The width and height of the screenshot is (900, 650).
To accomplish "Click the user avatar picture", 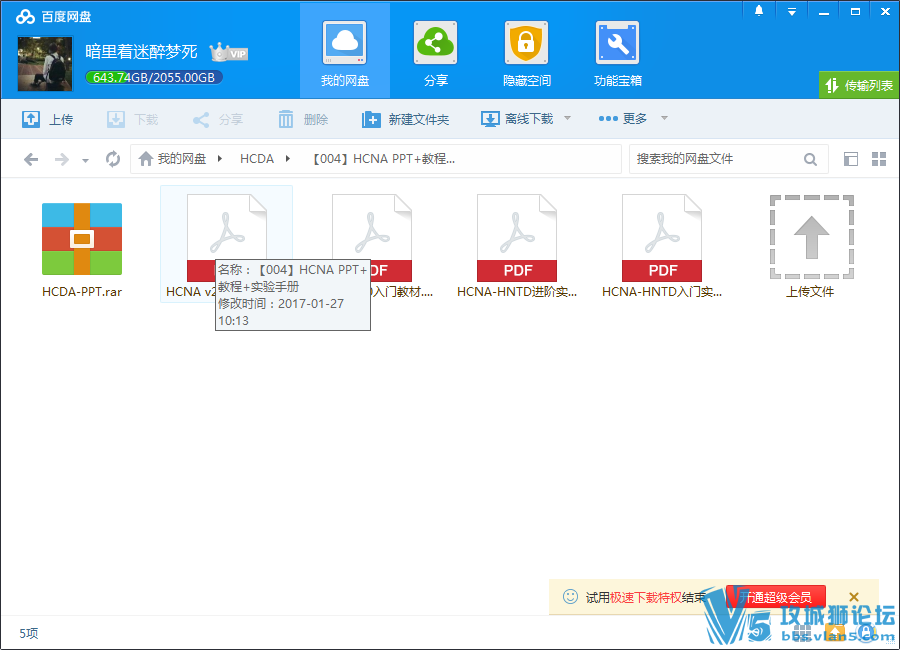I will click(45, 64).
